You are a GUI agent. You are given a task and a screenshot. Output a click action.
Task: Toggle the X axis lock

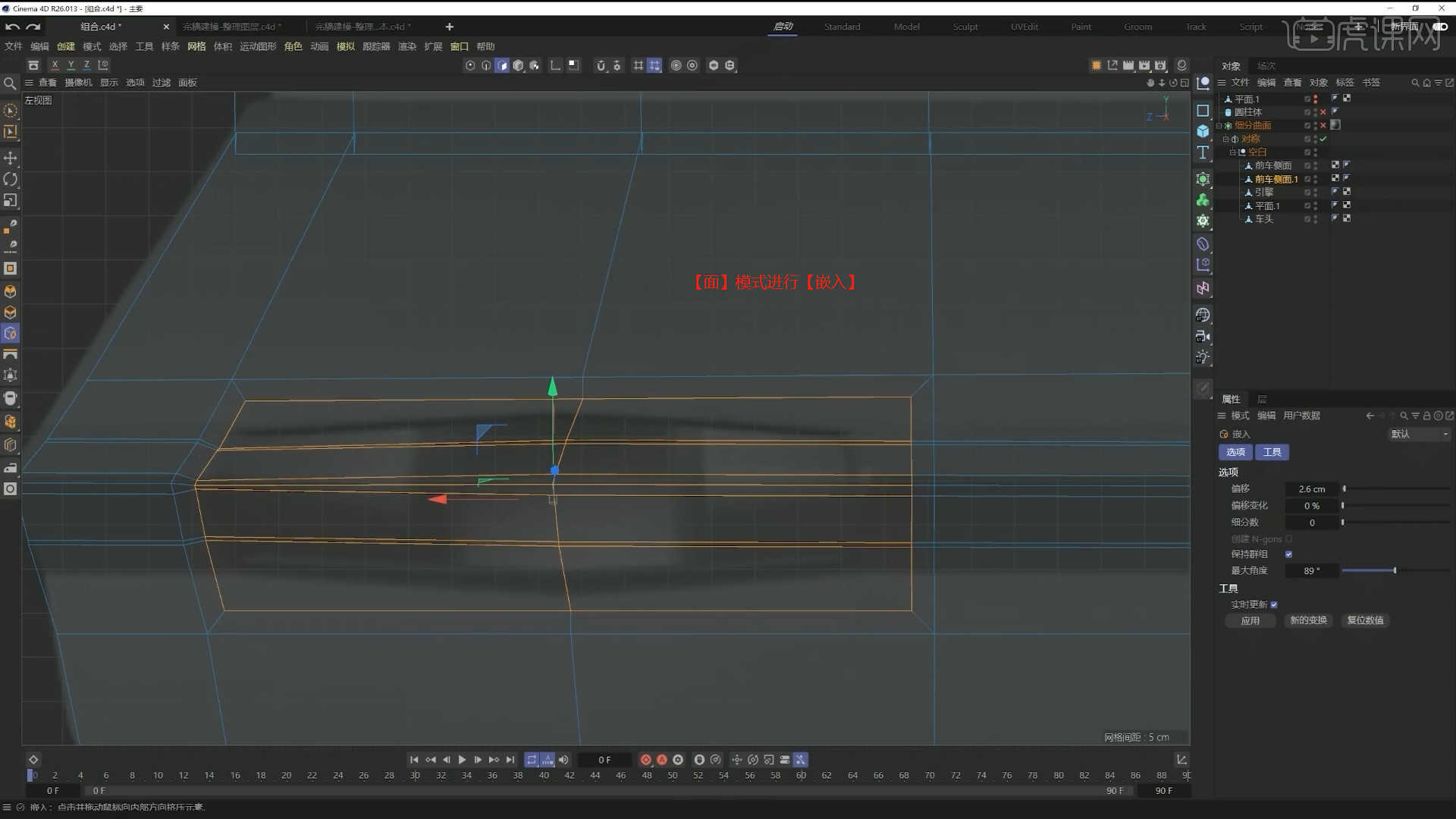[55, 65]
